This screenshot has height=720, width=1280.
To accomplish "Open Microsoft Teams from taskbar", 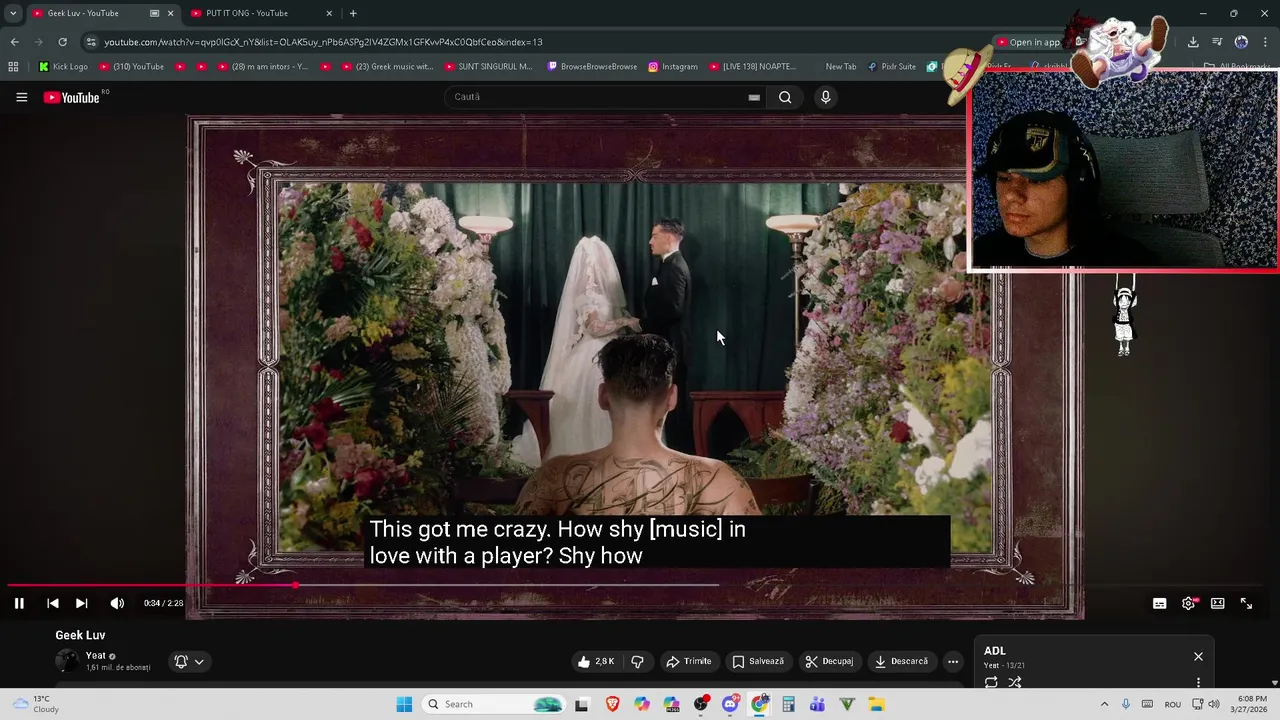I will pos(817,704).
